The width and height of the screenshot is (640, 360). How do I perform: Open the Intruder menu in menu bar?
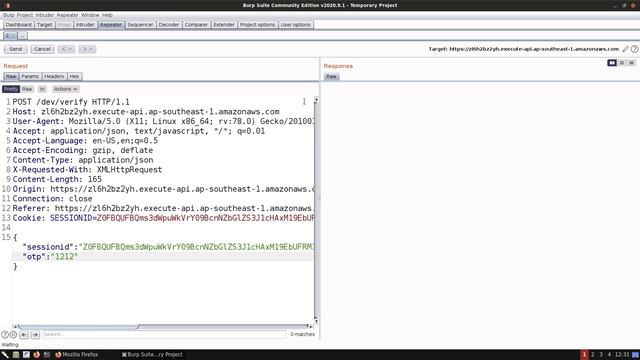pos(45,15)
